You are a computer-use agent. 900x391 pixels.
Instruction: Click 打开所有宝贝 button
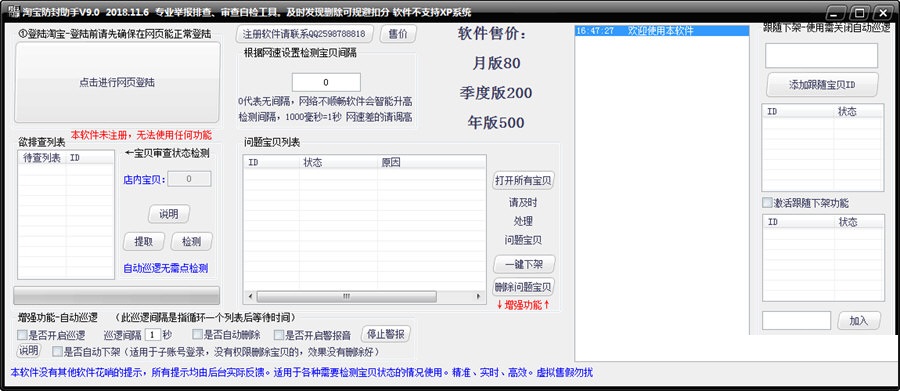[x=523, y=180]
